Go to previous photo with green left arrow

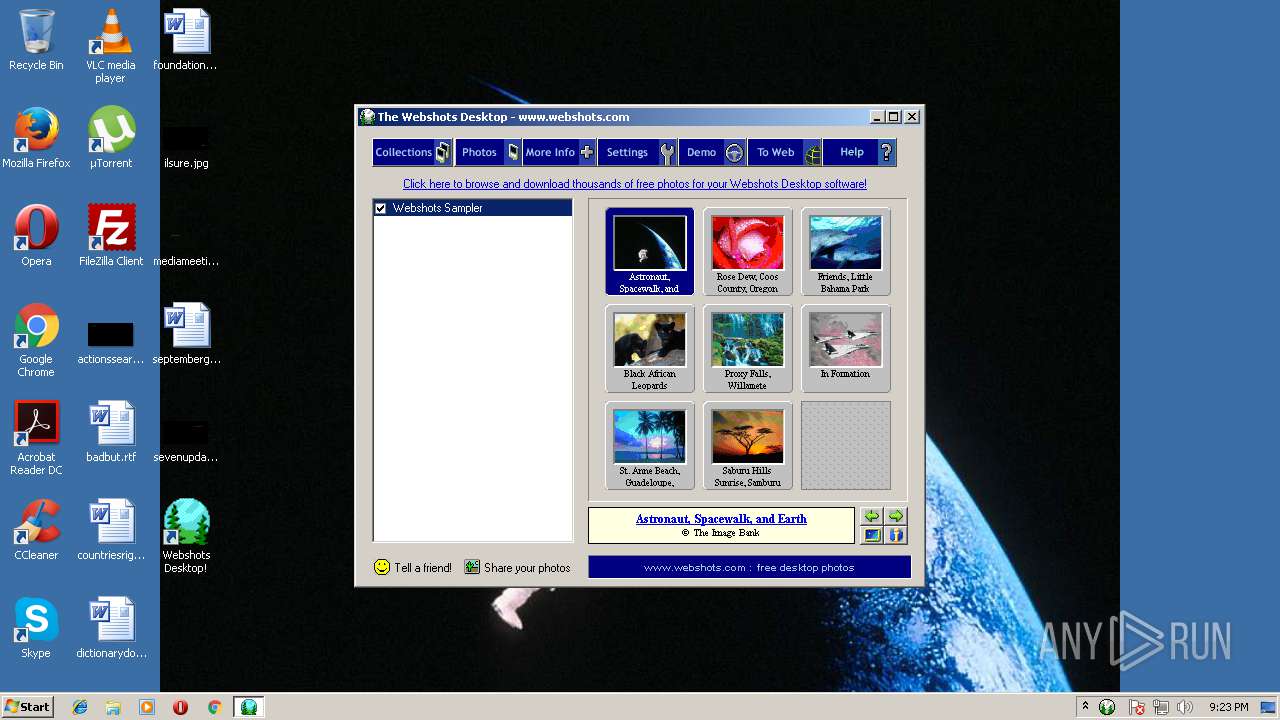[x=872, y=516]
